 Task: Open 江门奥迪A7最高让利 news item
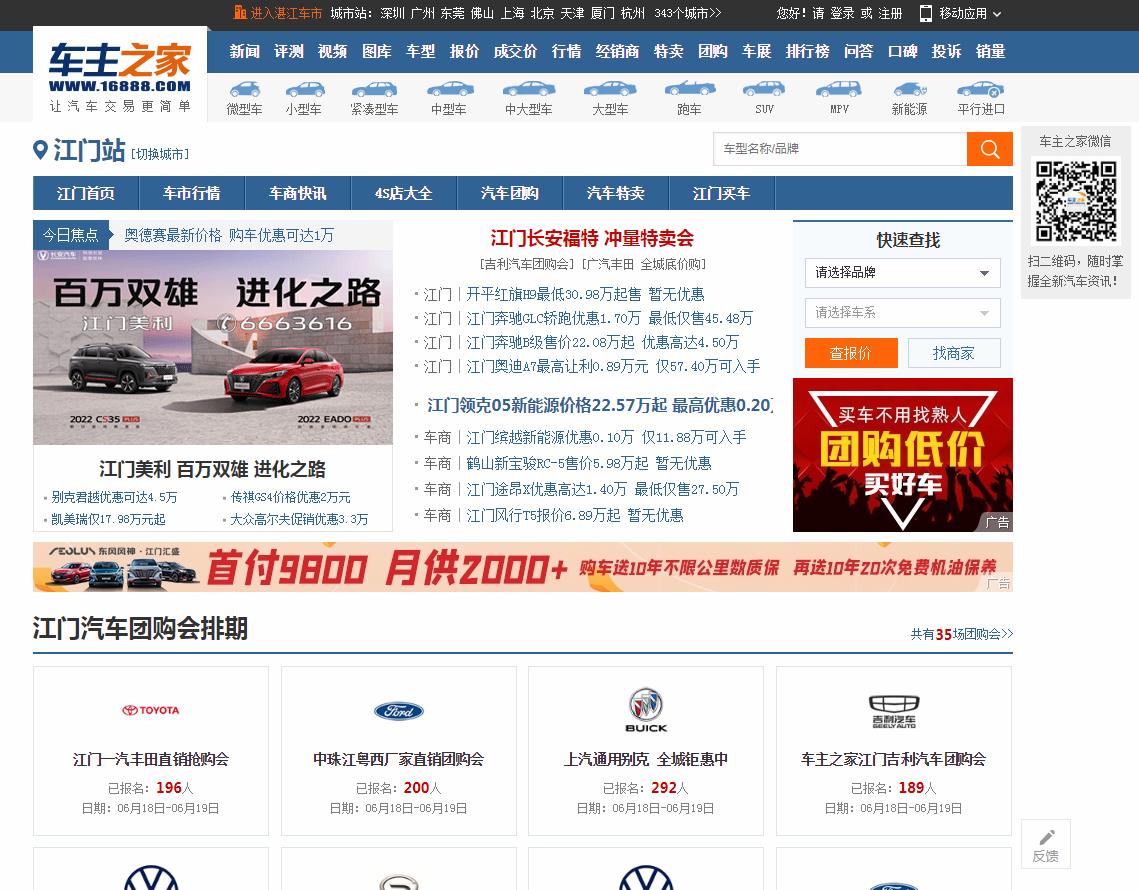click(x=613, y=366)
